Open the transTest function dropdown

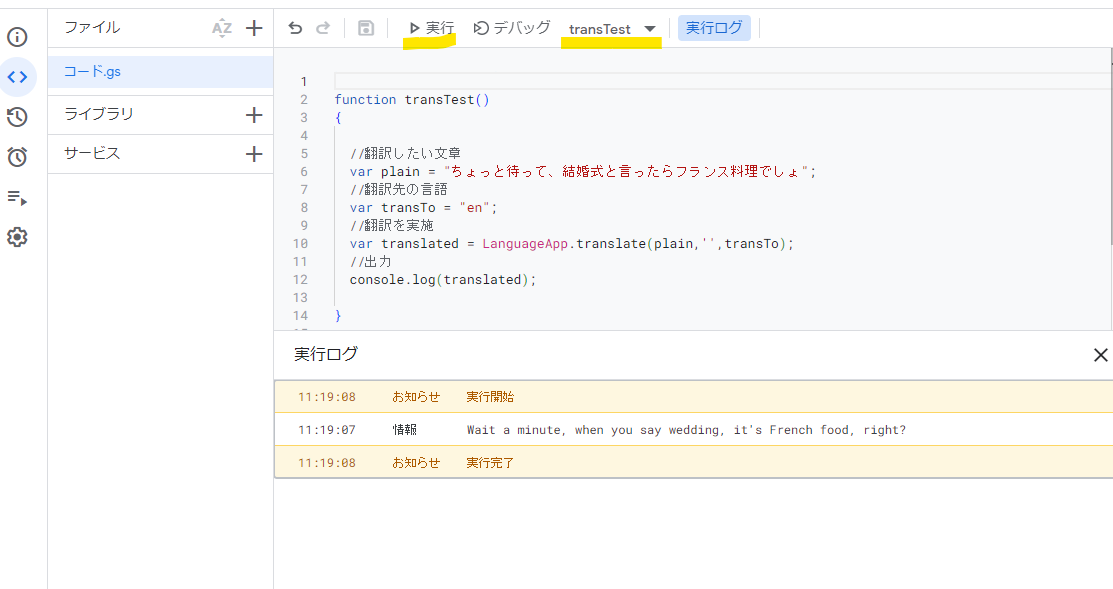pyautogui.click(x=612, y=29)
